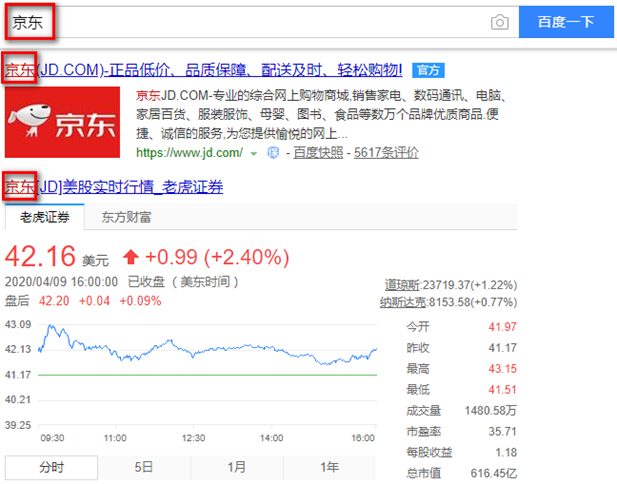Screen dimensions: 617x484
Task: Click the 保 security shield icon
Action: [x=273, y=153]
